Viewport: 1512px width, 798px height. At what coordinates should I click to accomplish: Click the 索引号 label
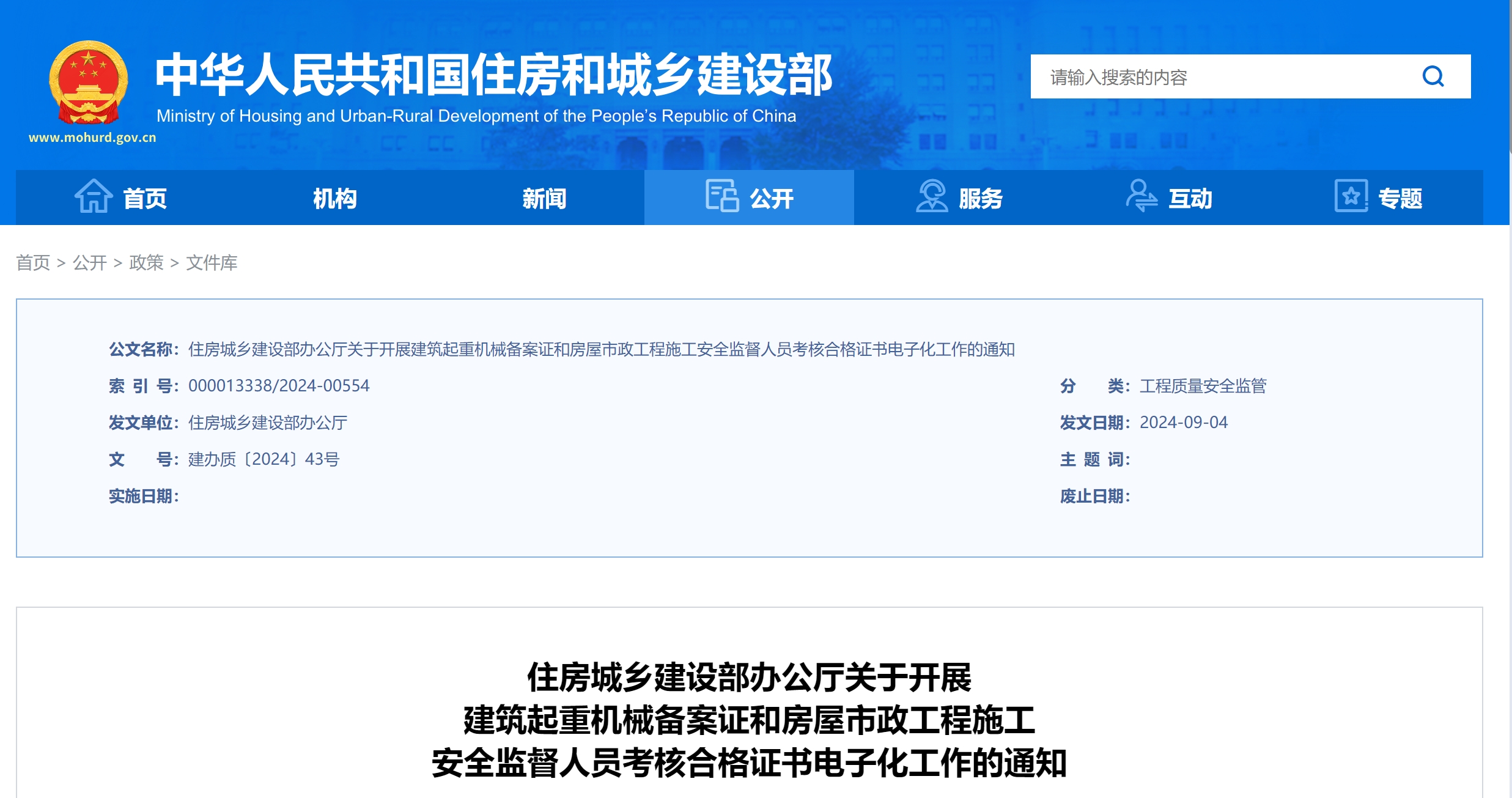(144, 386)
